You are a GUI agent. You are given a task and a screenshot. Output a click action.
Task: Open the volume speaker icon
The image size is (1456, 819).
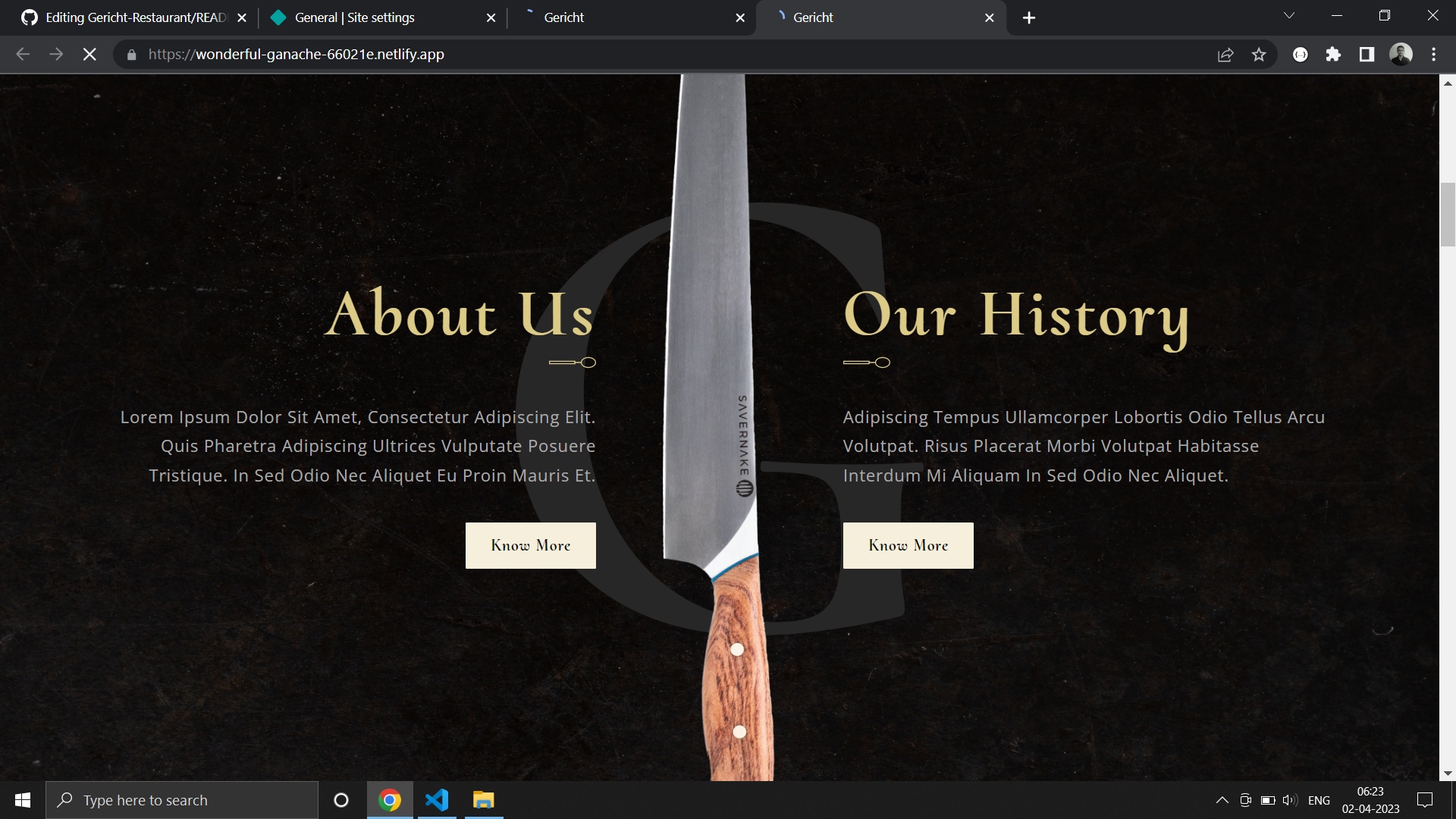pos(1289,800)
